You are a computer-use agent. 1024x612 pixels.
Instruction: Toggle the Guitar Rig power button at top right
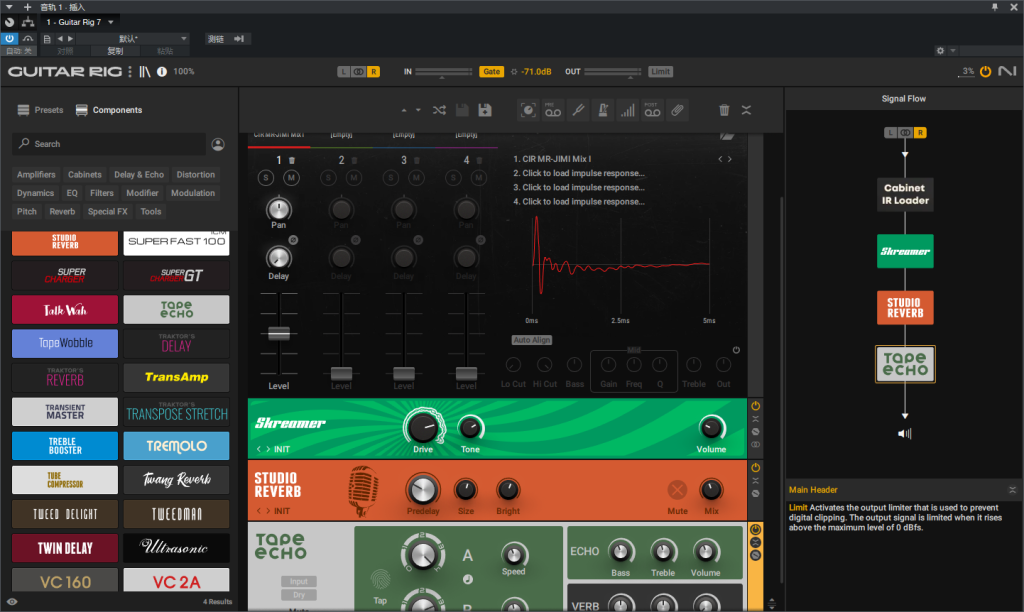[x=985, y=71]
